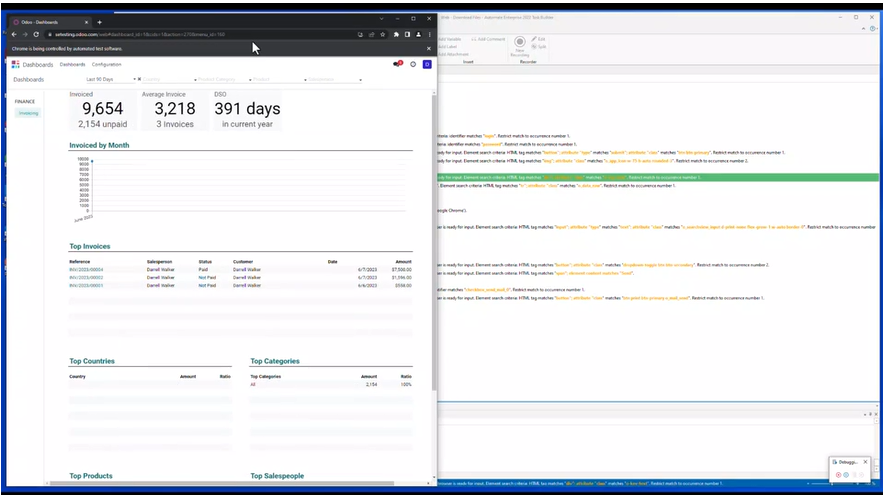Viewport: 883px width, 495px height.
Task: Click Split in the Recorder group
Action: point(538,47)
